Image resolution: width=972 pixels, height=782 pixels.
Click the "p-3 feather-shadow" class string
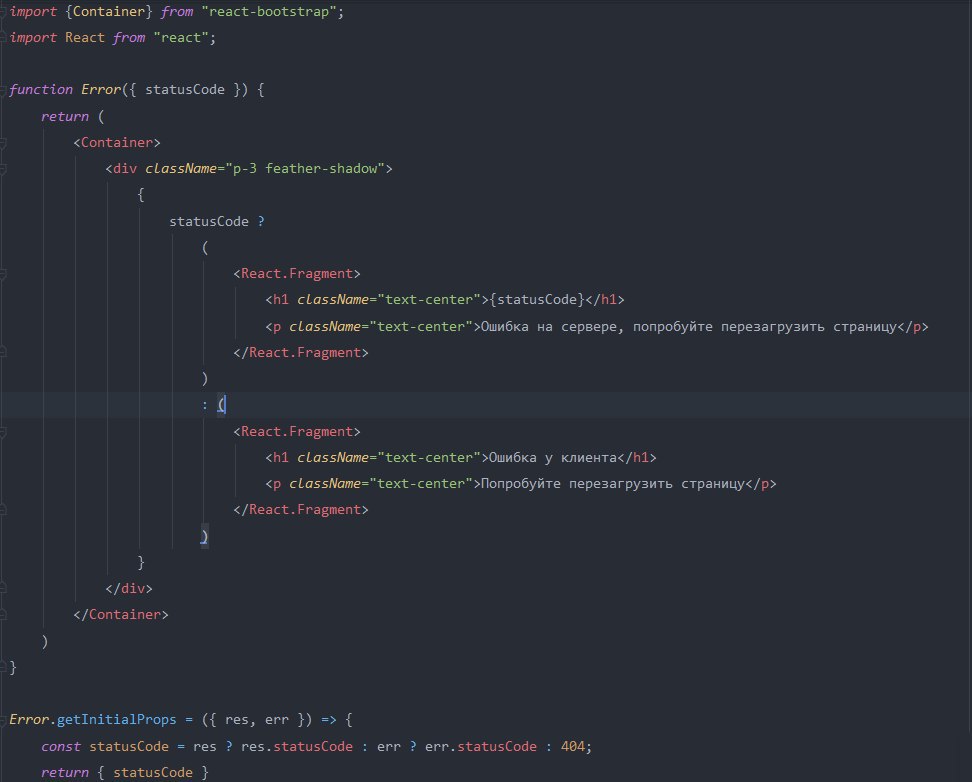[x=304, y=169]
